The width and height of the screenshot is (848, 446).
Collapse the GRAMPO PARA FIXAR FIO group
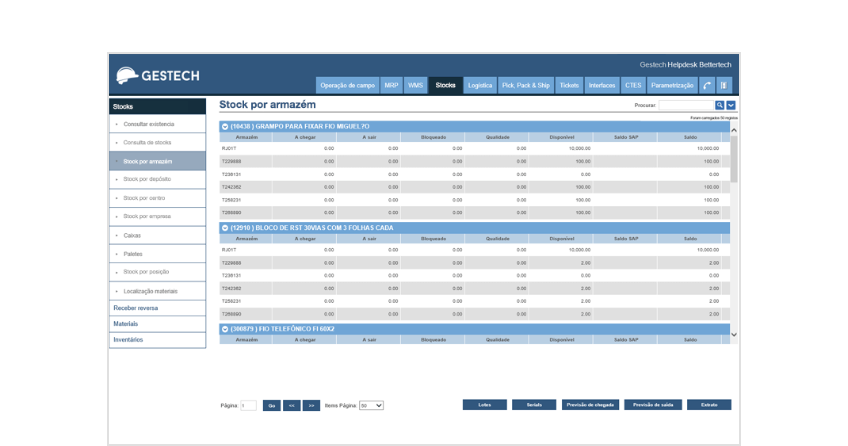225,127
